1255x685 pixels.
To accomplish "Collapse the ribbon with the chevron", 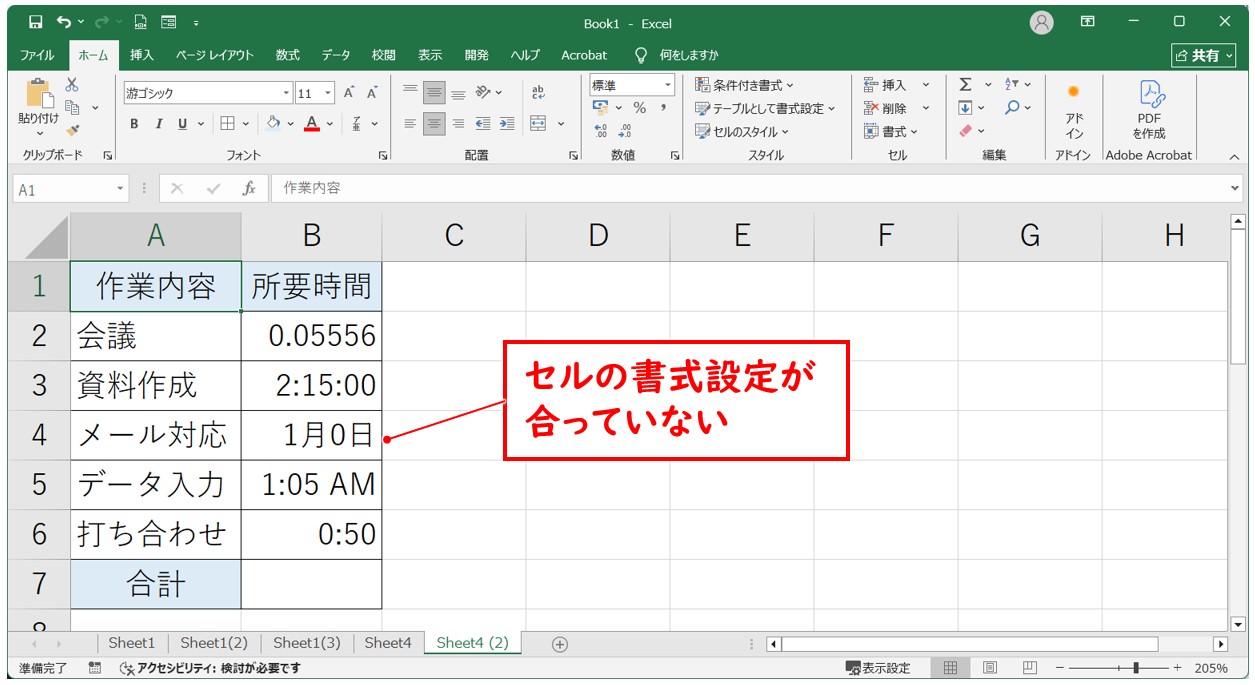I will [1233, 156].
